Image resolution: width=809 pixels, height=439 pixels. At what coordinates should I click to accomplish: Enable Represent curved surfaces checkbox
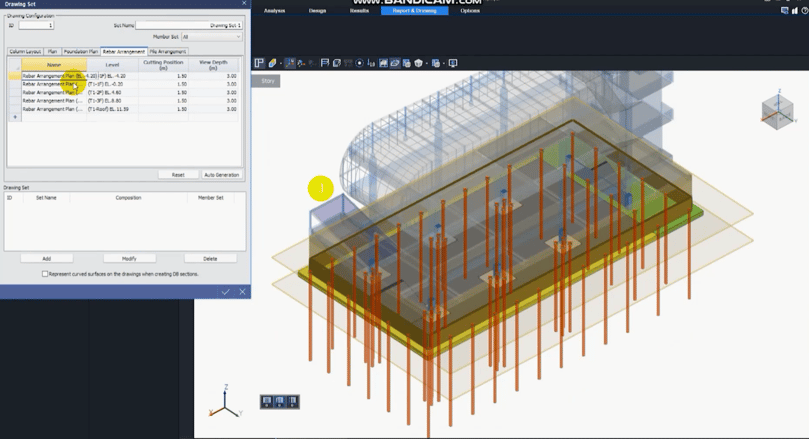[x=45, y=273]
